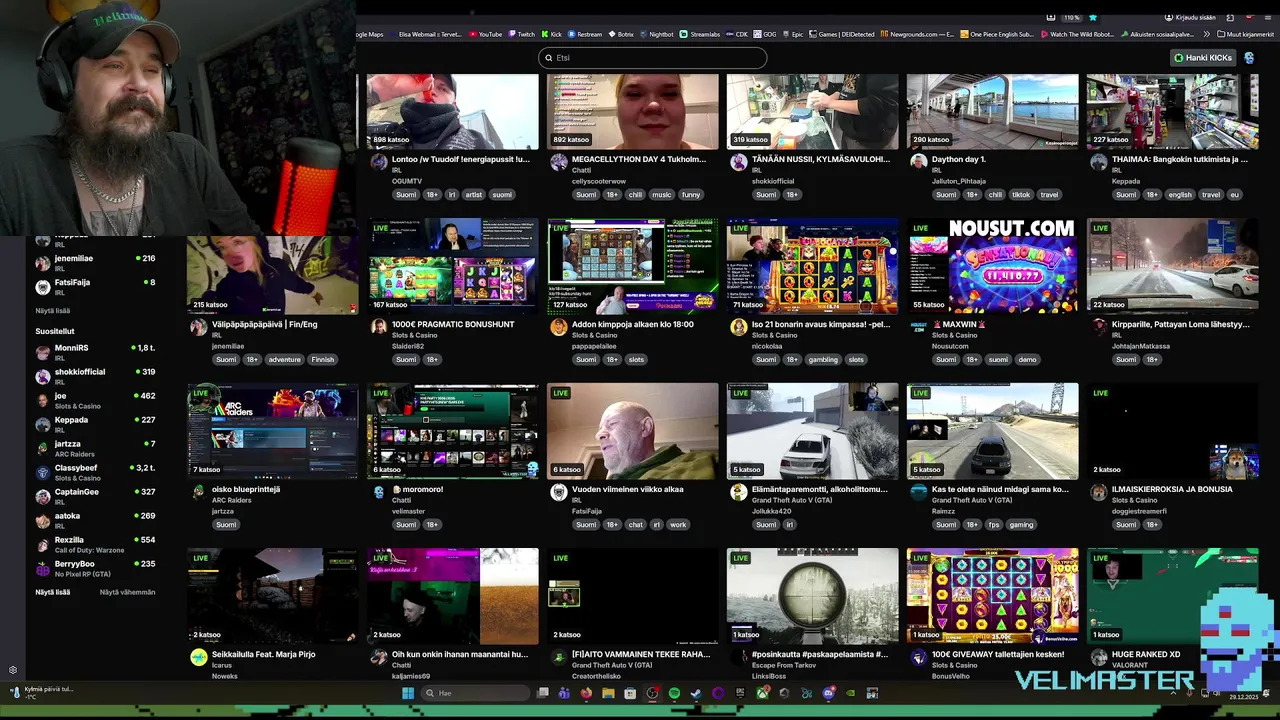Open Discord from the taskbar

pyautogui.click(x=828, y=693)
